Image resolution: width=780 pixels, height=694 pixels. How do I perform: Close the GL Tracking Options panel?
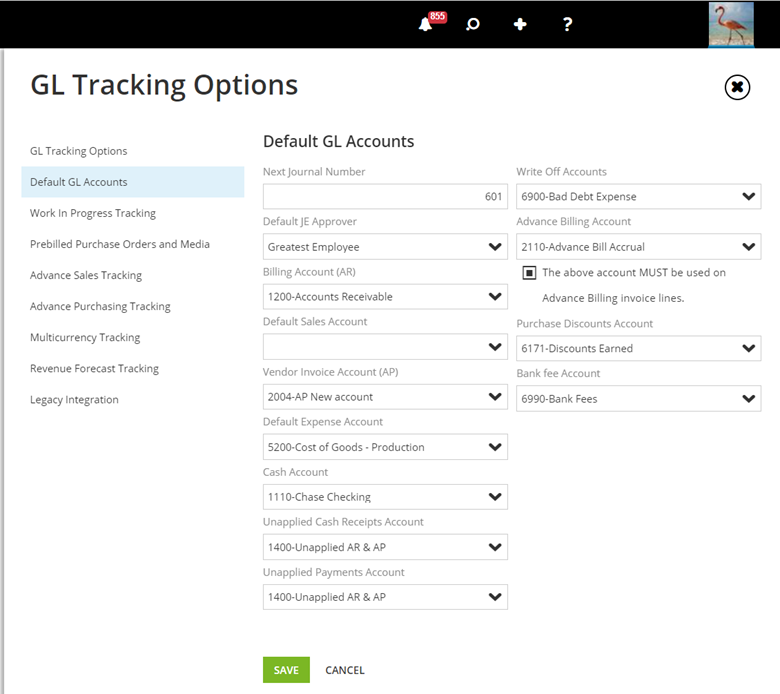click(x=737, y=88)
